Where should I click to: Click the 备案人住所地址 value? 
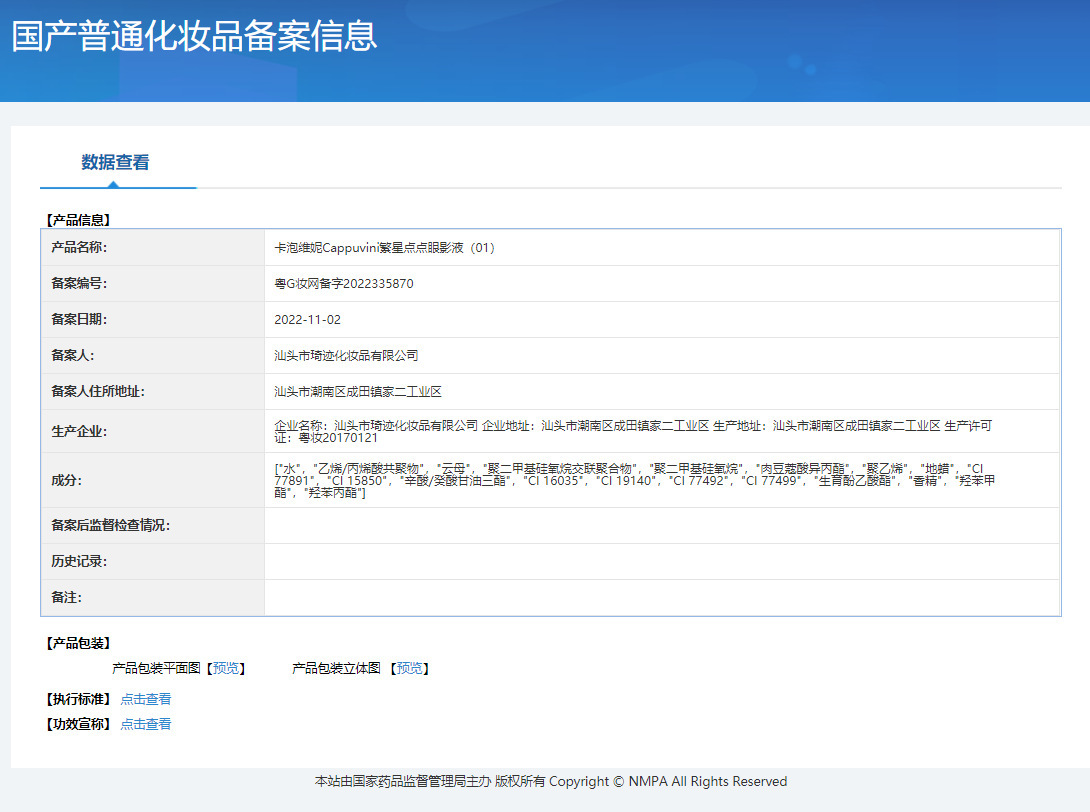pyautogui.click(x=358, y=391)
